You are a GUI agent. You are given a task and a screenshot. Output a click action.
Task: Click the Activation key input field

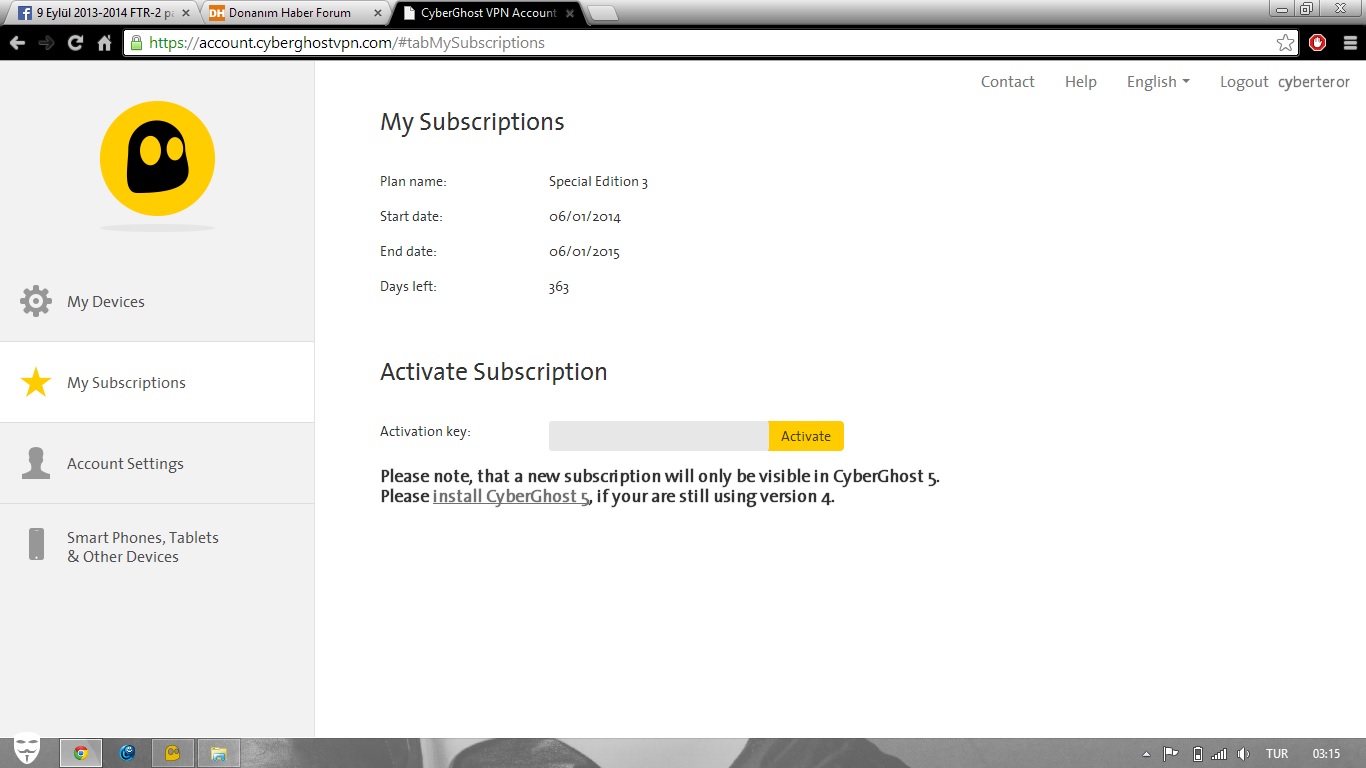pos(659,436)
